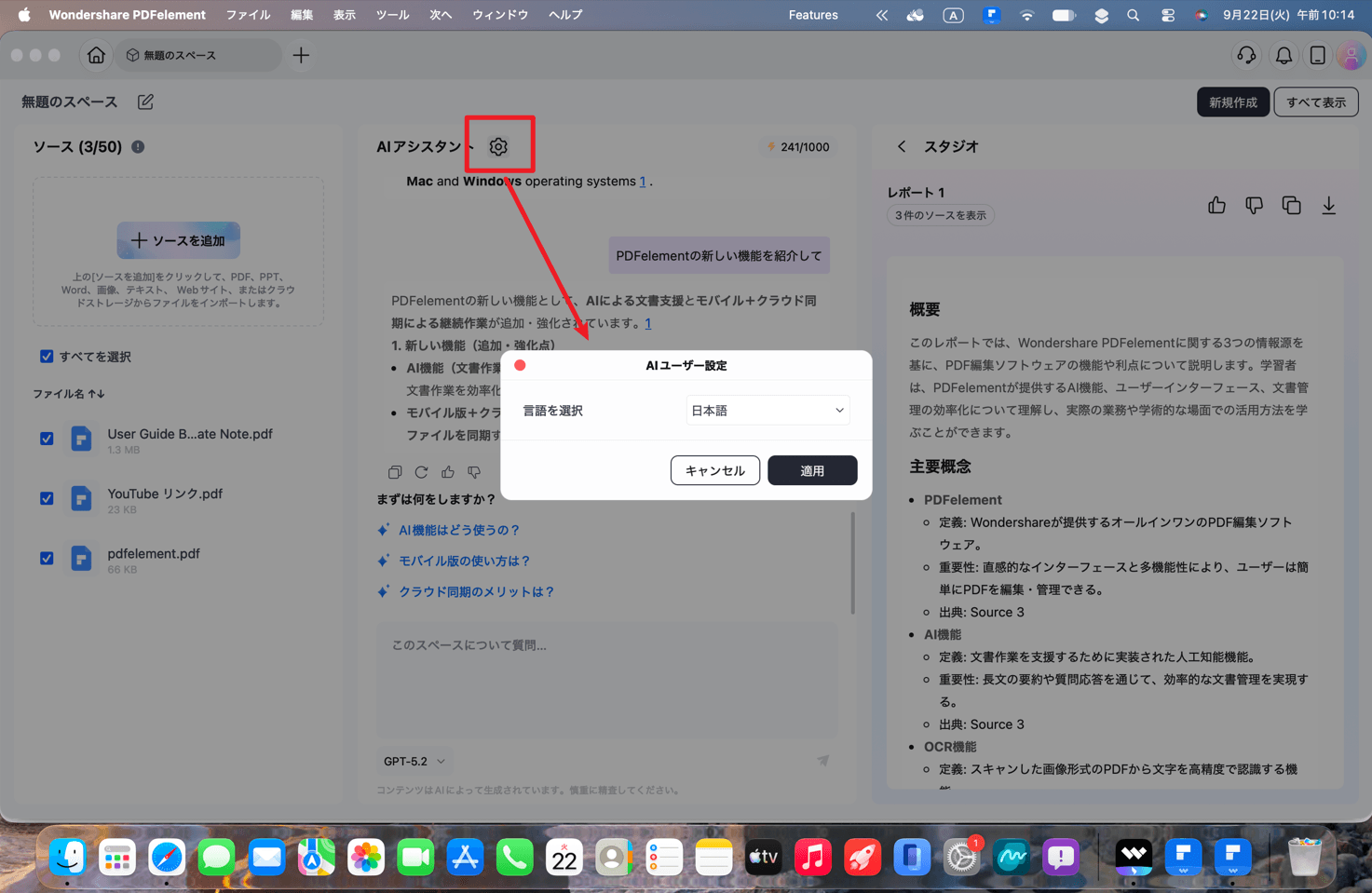
Task: Select suggestion モバイル版の使い方は？
Action: click(465, 561)
